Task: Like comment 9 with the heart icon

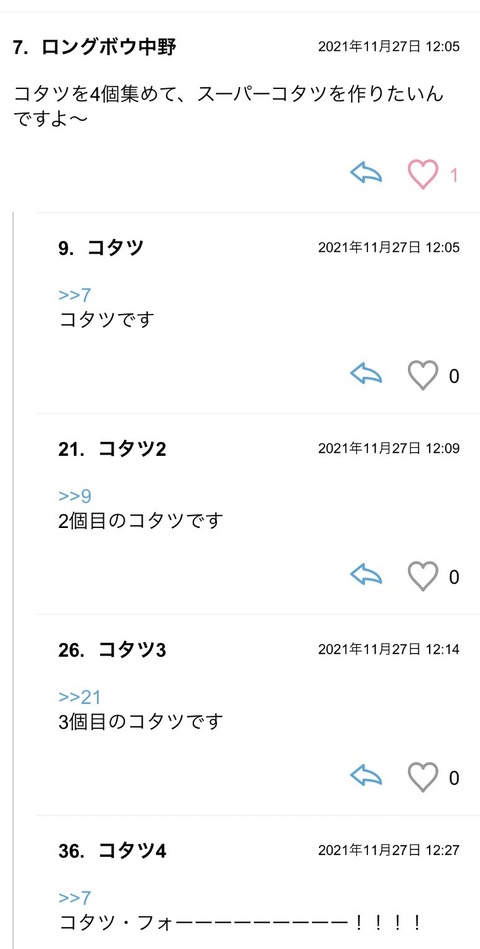Action: tap(422, 375)
